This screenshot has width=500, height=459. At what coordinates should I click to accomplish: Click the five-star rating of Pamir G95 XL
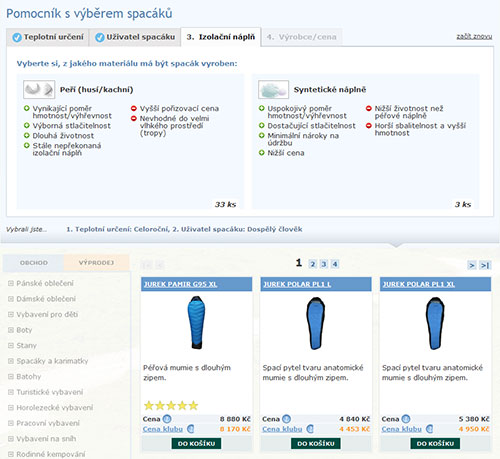(171, 405)
